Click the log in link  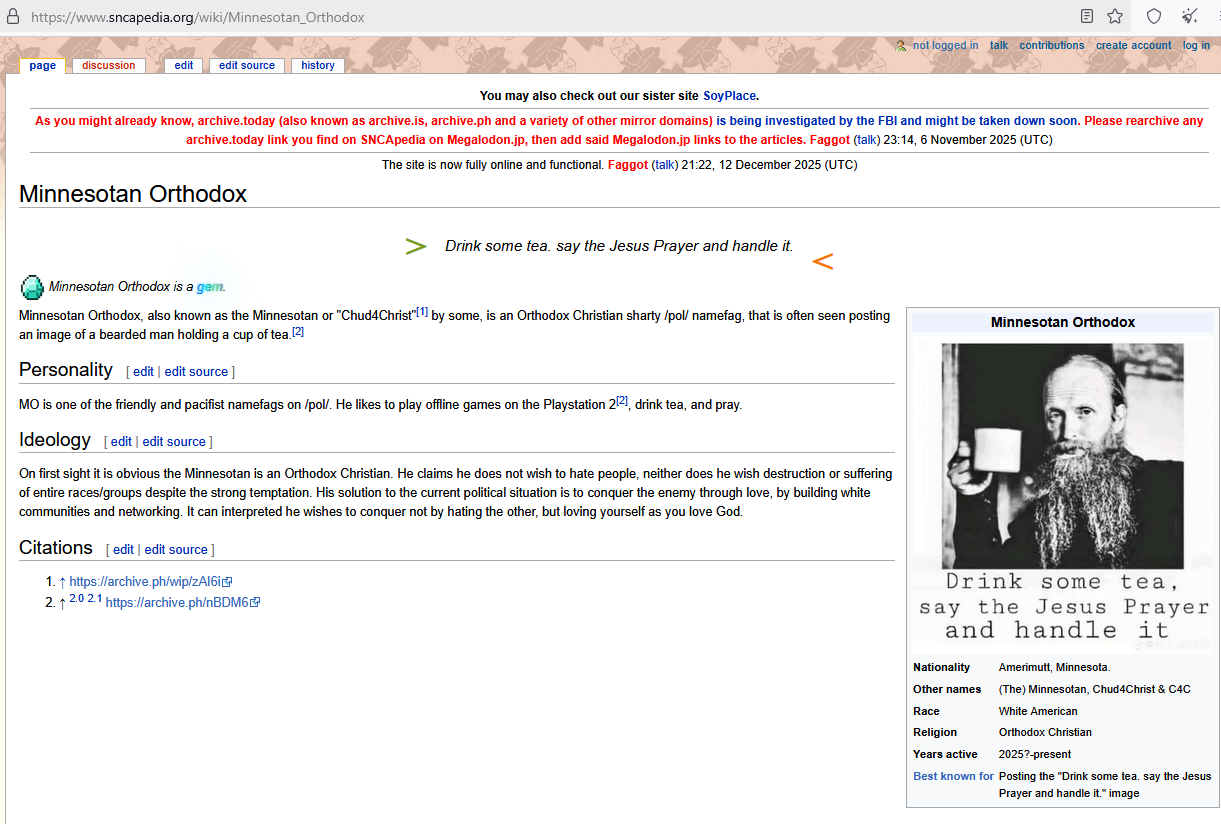coord(1196,46)
